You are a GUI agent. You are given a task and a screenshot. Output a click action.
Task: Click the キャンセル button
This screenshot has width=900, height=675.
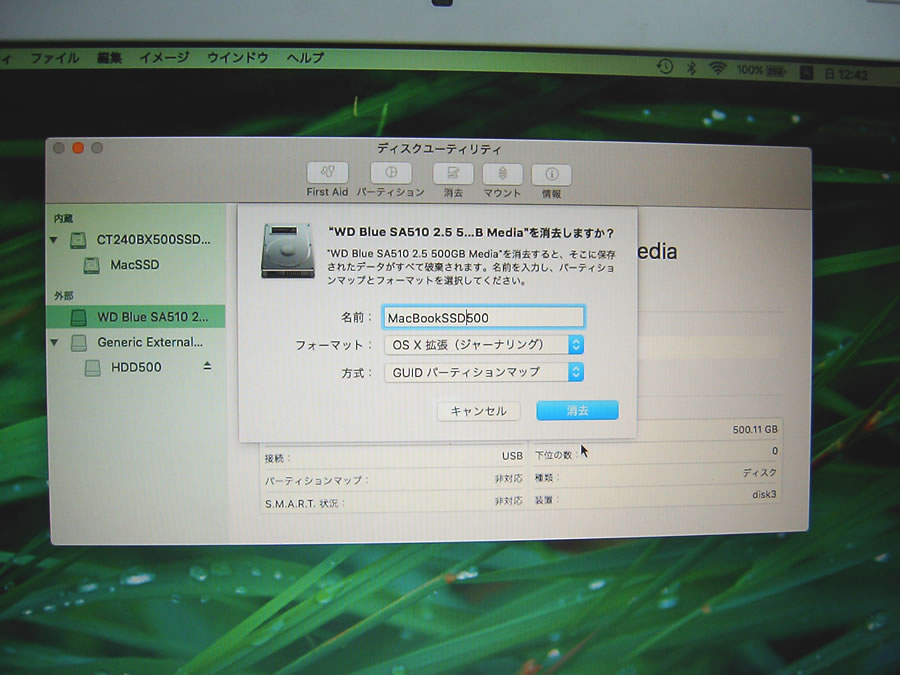(479, 411)
